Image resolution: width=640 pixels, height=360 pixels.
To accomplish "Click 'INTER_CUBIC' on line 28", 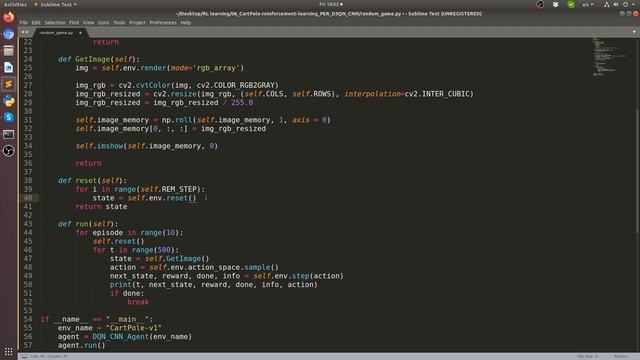I will (x=445, y=94).
